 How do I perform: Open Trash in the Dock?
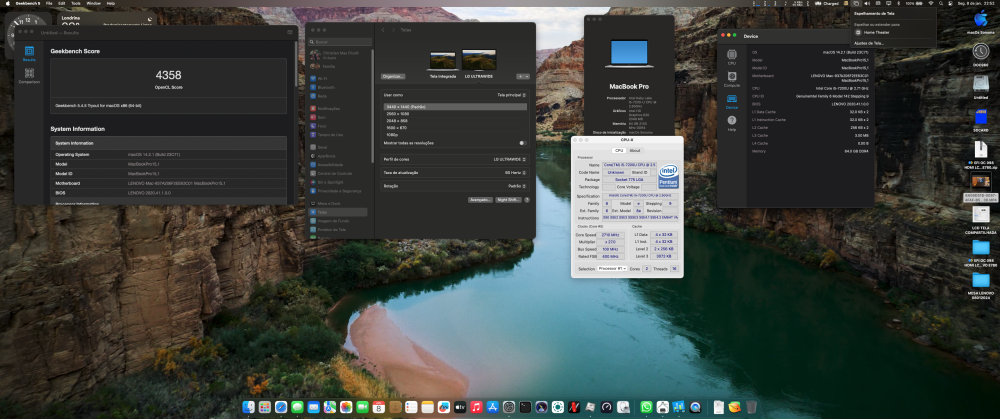coord(751,407)
